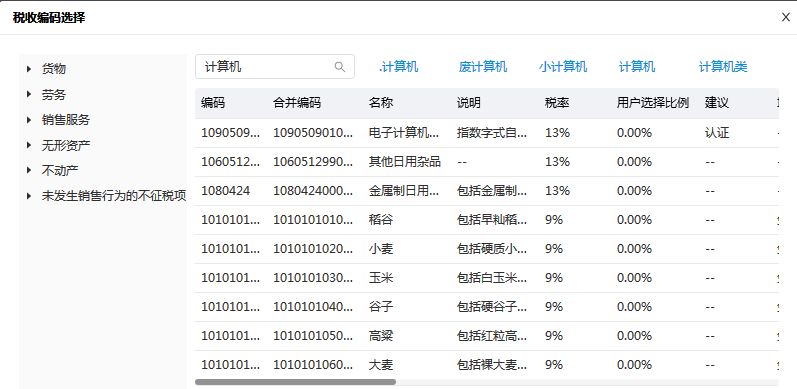Expand the 销售服务 tree node arrow

point(29,120)
